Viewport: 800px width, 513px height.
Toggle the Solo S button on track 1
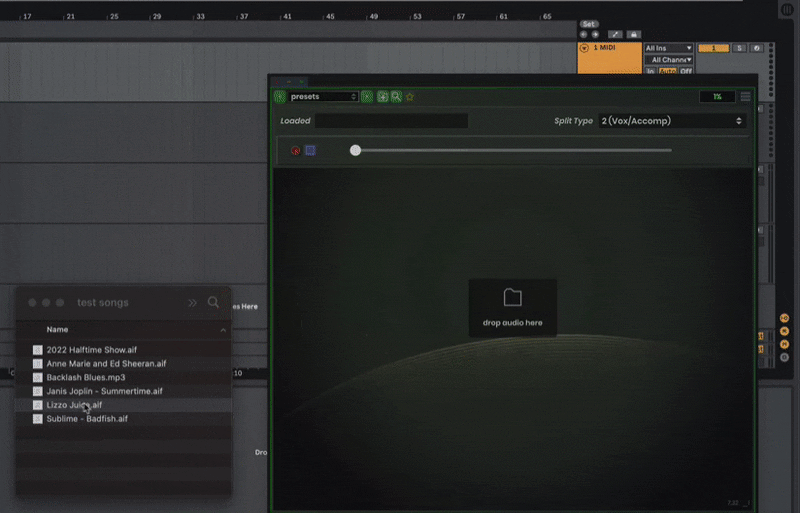click(x=740, y=48)
